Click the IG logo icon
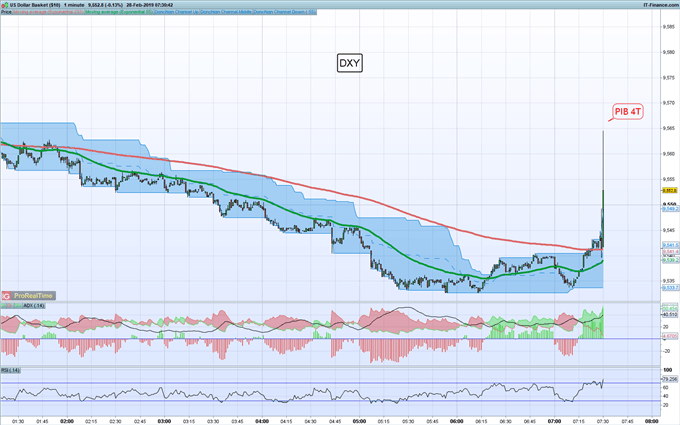Screen dimensions: 680x425 [6, 296]
